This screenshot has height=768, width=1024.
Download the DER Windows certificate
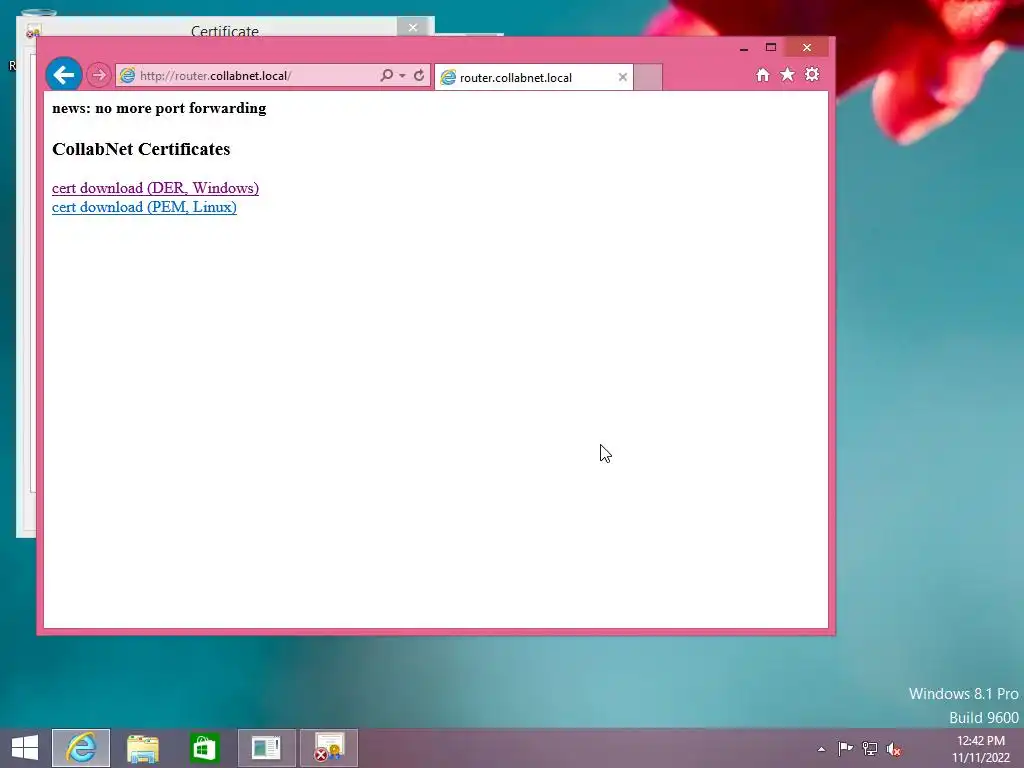(x=155, y=188)
